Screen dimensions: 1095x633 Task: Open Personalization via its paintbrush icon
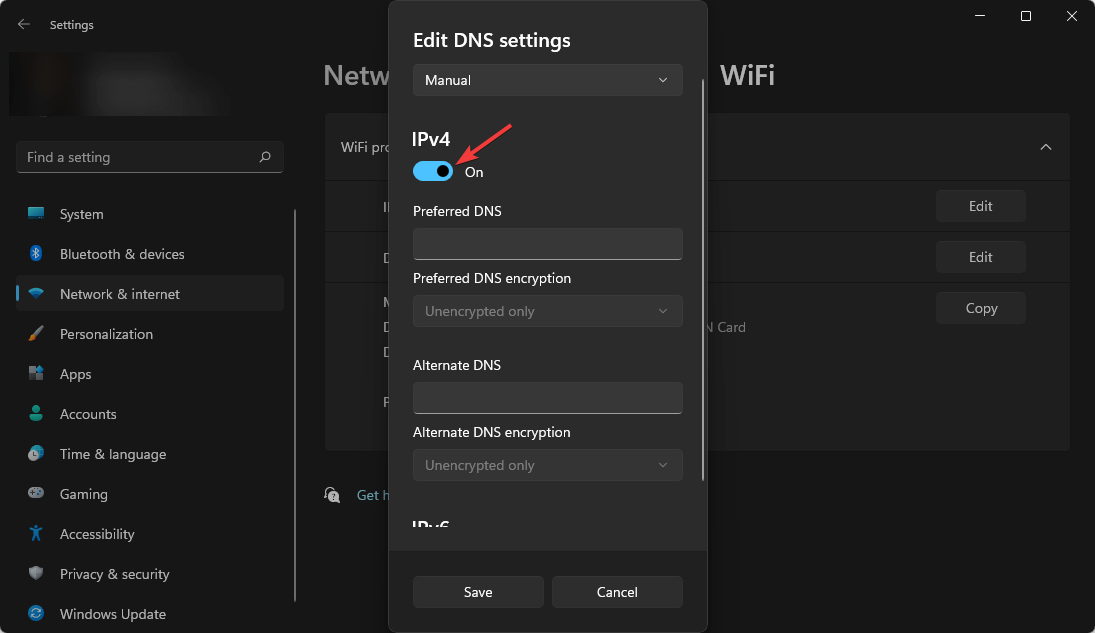(x=36, y=333)
